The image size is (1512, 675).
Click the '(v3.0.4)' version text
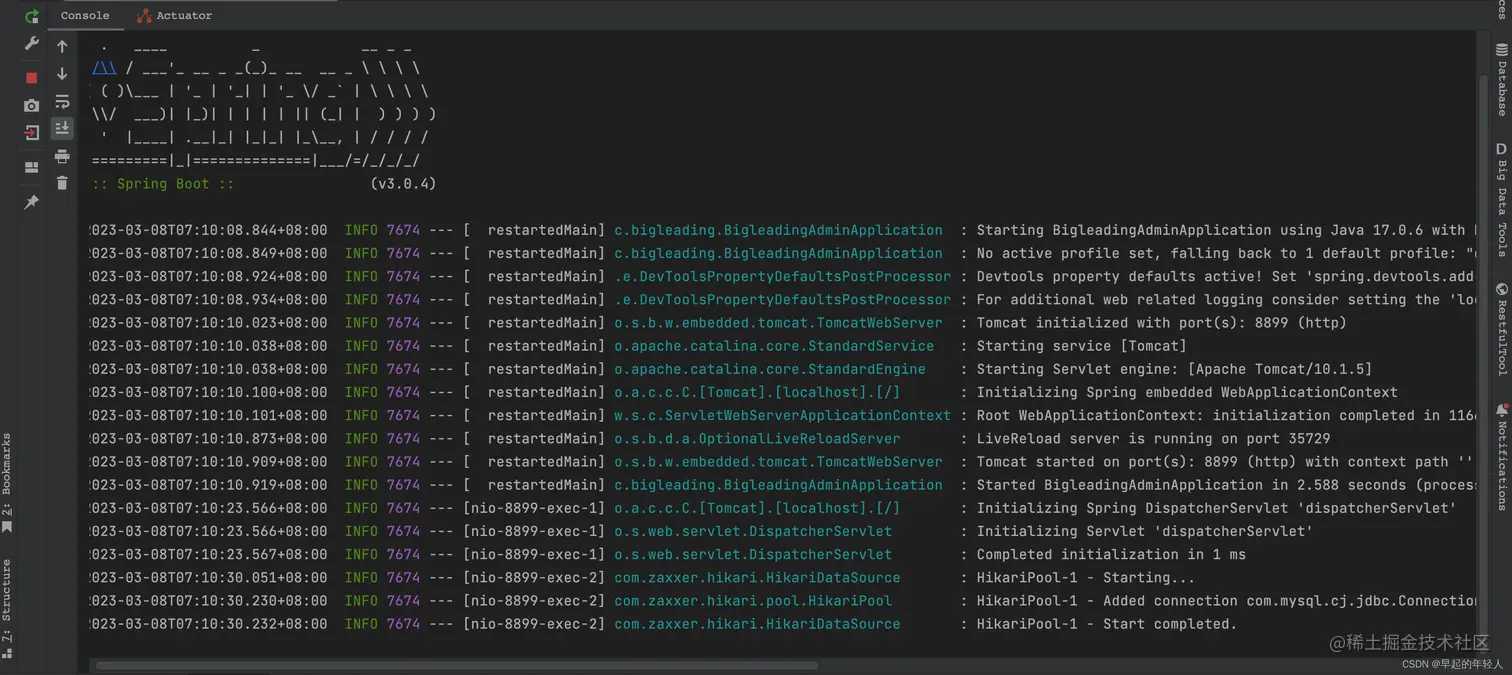[x=403, y=184]
